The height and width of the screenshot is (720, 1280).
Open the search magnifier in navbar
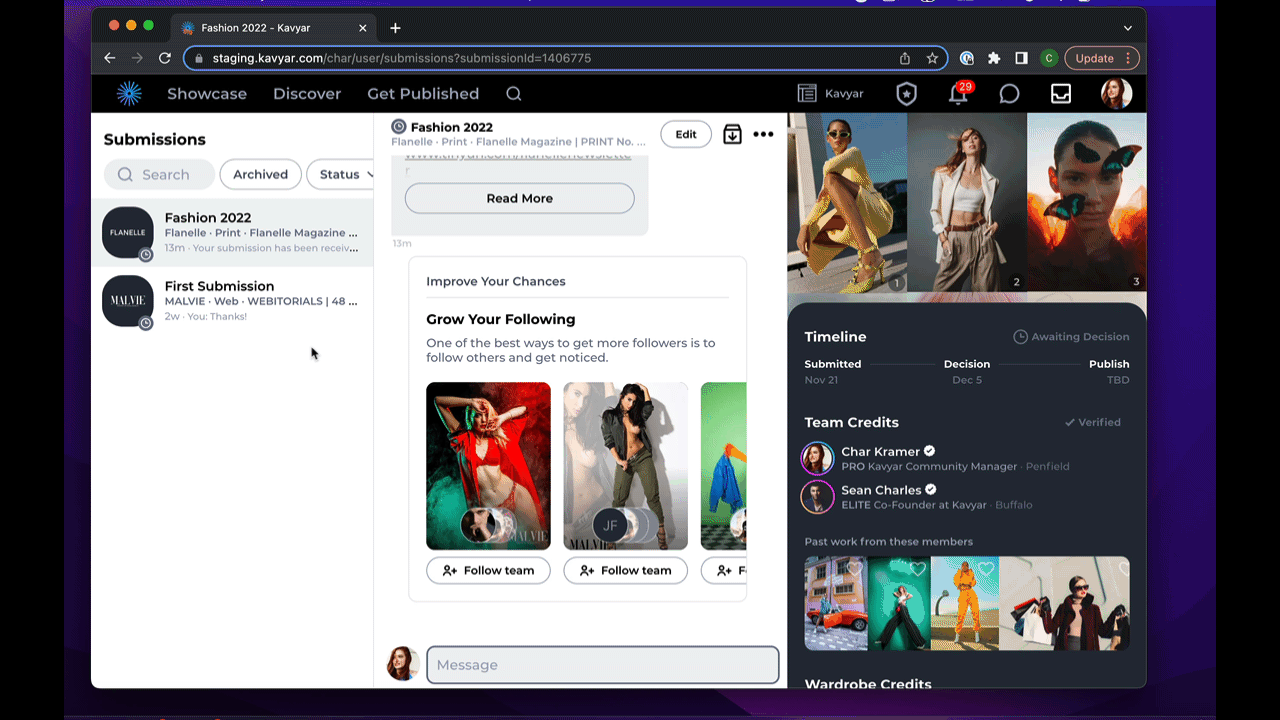[x=514, y=94]
